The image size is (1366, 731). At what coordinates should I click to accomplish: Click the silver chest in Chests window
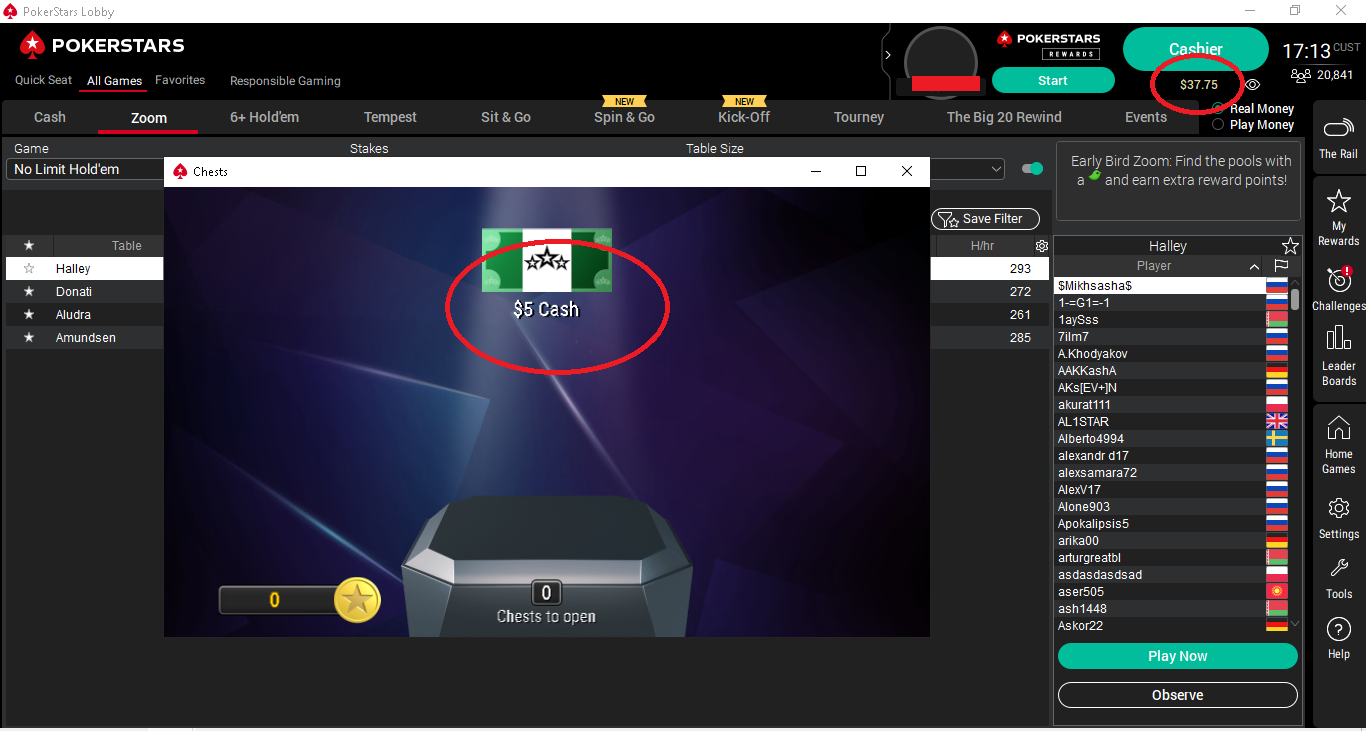546,565
